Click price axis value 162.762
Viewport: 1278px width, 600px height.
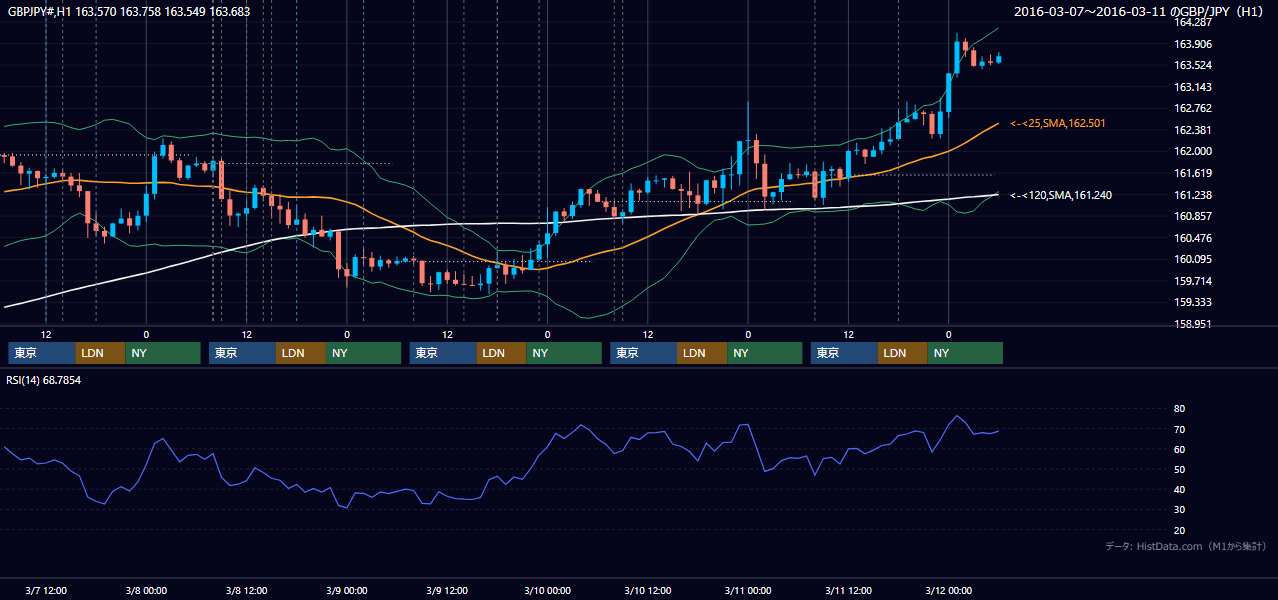point(1192,109)
